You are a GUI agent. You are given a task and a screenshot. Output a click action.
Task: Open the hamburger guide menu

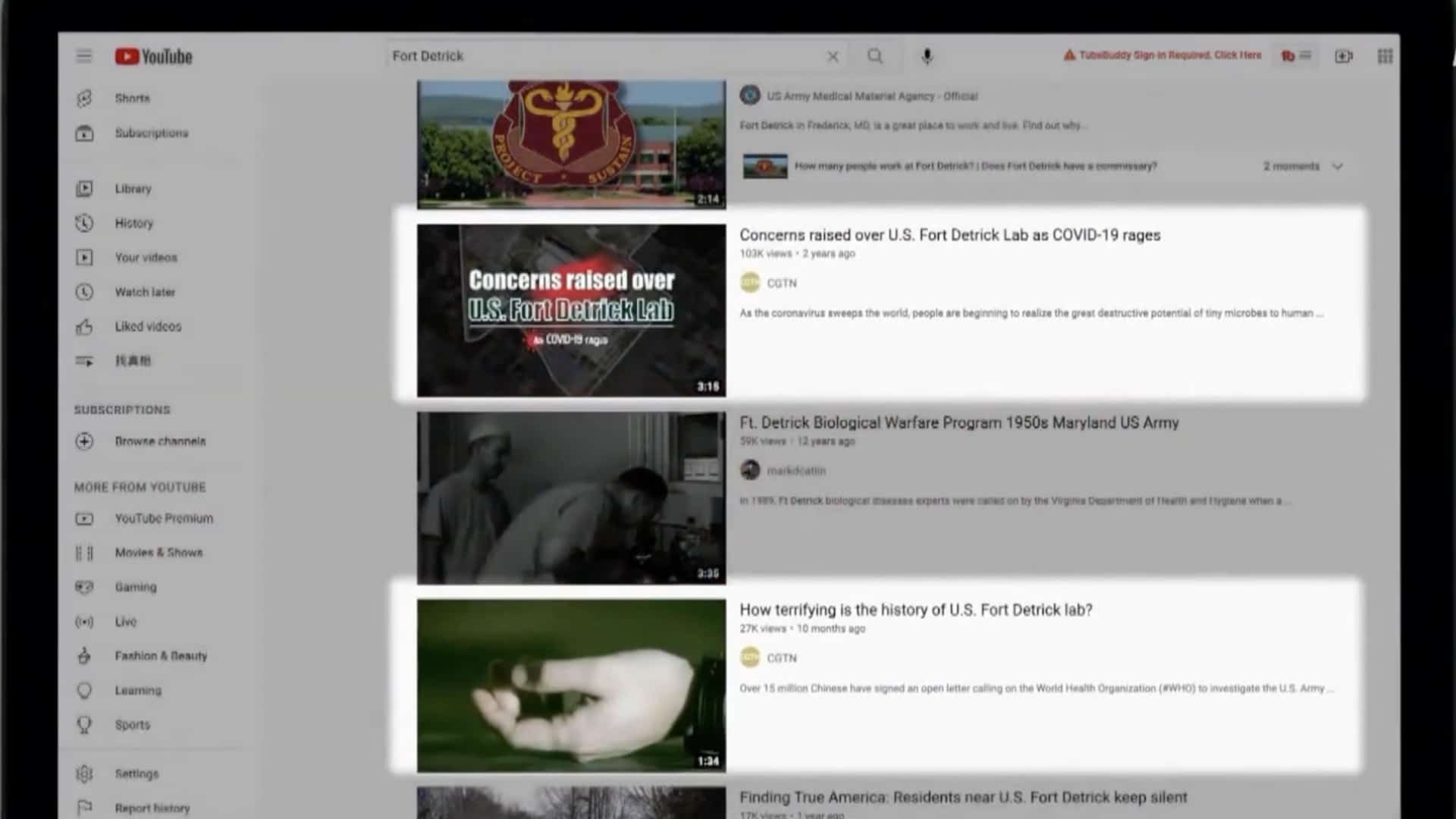click(84, 56)
